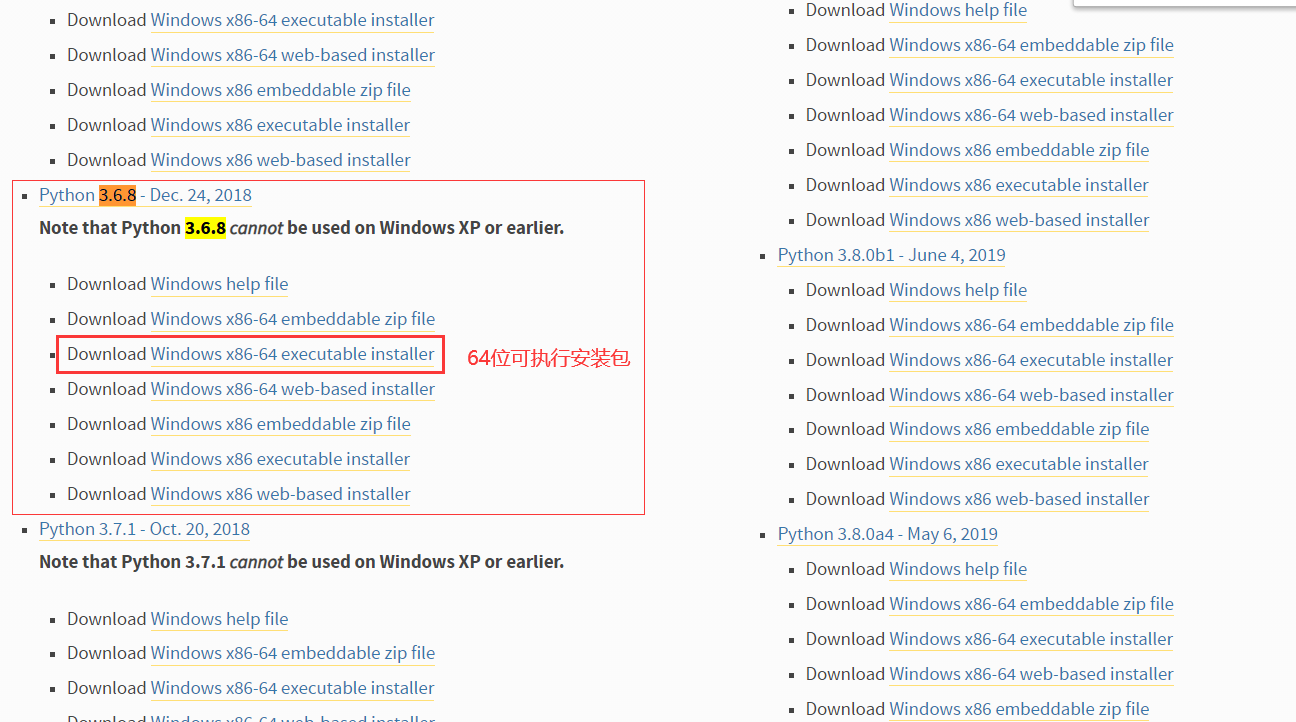The width and height of the screenshot is (1296, 722).
Task: Download Python 3.8.0a4 Windows x86-64 embeddable zip file
Action: 1032,604
